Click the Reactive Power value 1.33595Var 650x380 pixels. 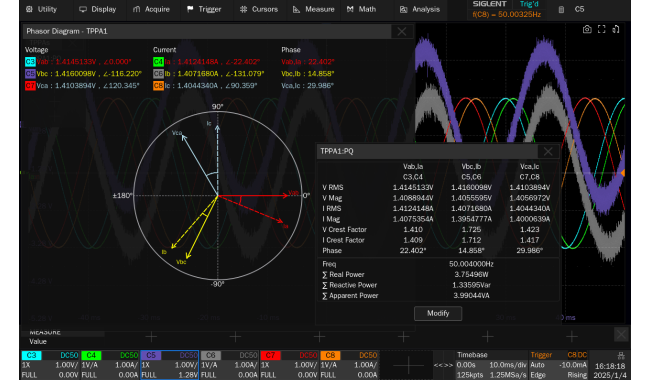click(471, 285)
